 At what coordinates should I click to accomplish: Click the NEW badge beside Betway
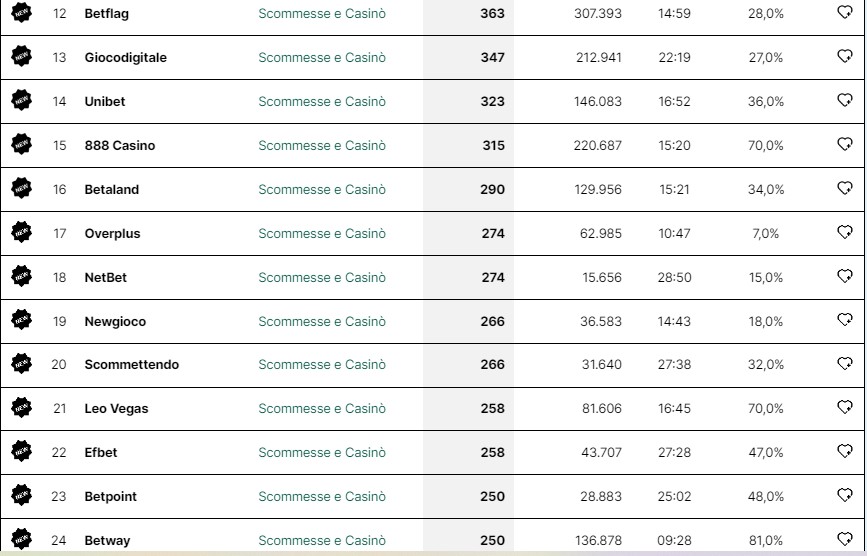pos(22,539)
